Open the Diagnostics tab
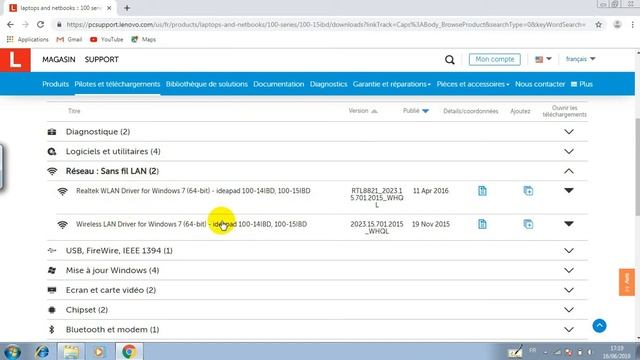This screenshot has height=360, width=640. 329,84
